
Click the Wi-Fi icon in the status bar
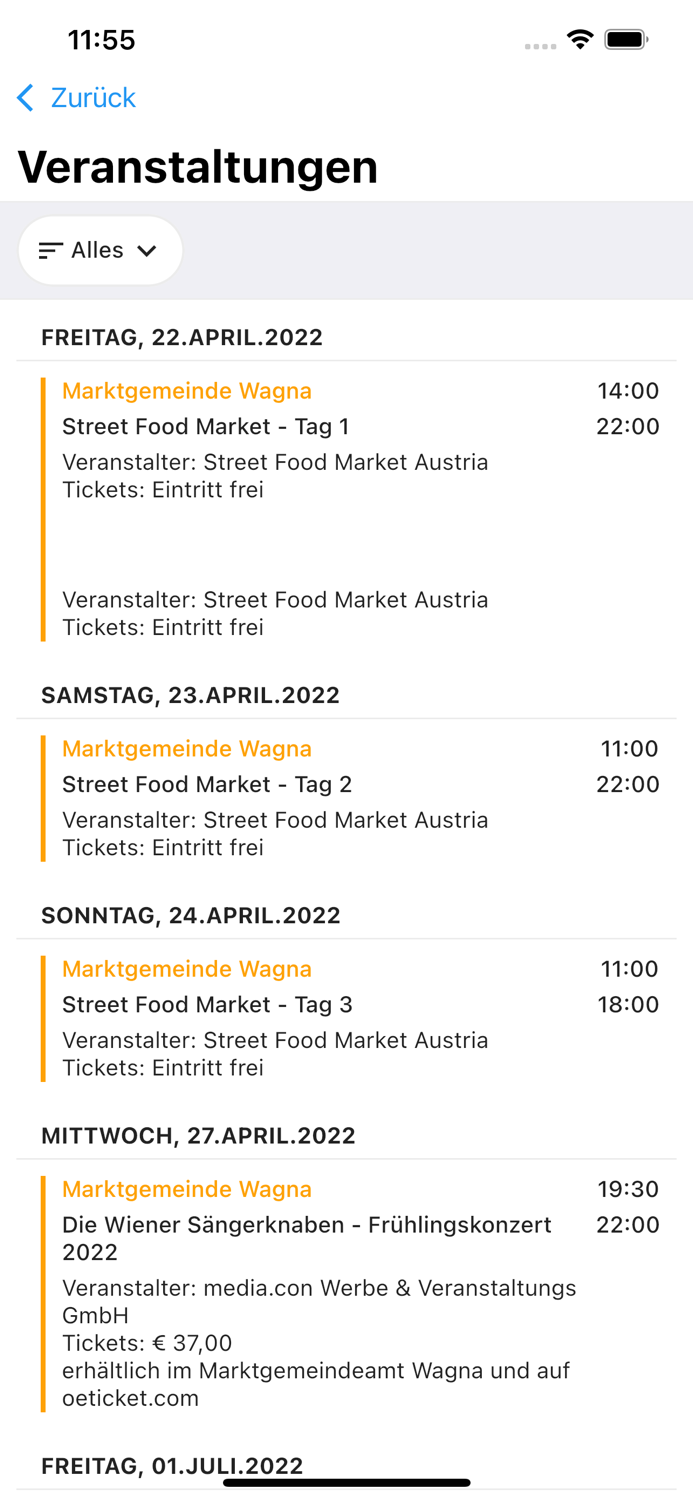[581, 41]
